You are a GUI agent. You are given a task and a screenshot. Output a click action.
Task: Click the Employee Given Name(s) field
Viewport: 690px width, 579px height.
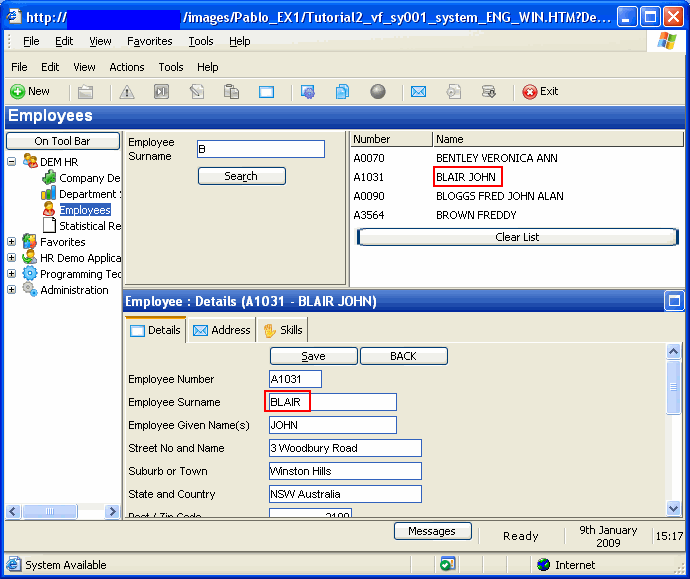point(333,425)
